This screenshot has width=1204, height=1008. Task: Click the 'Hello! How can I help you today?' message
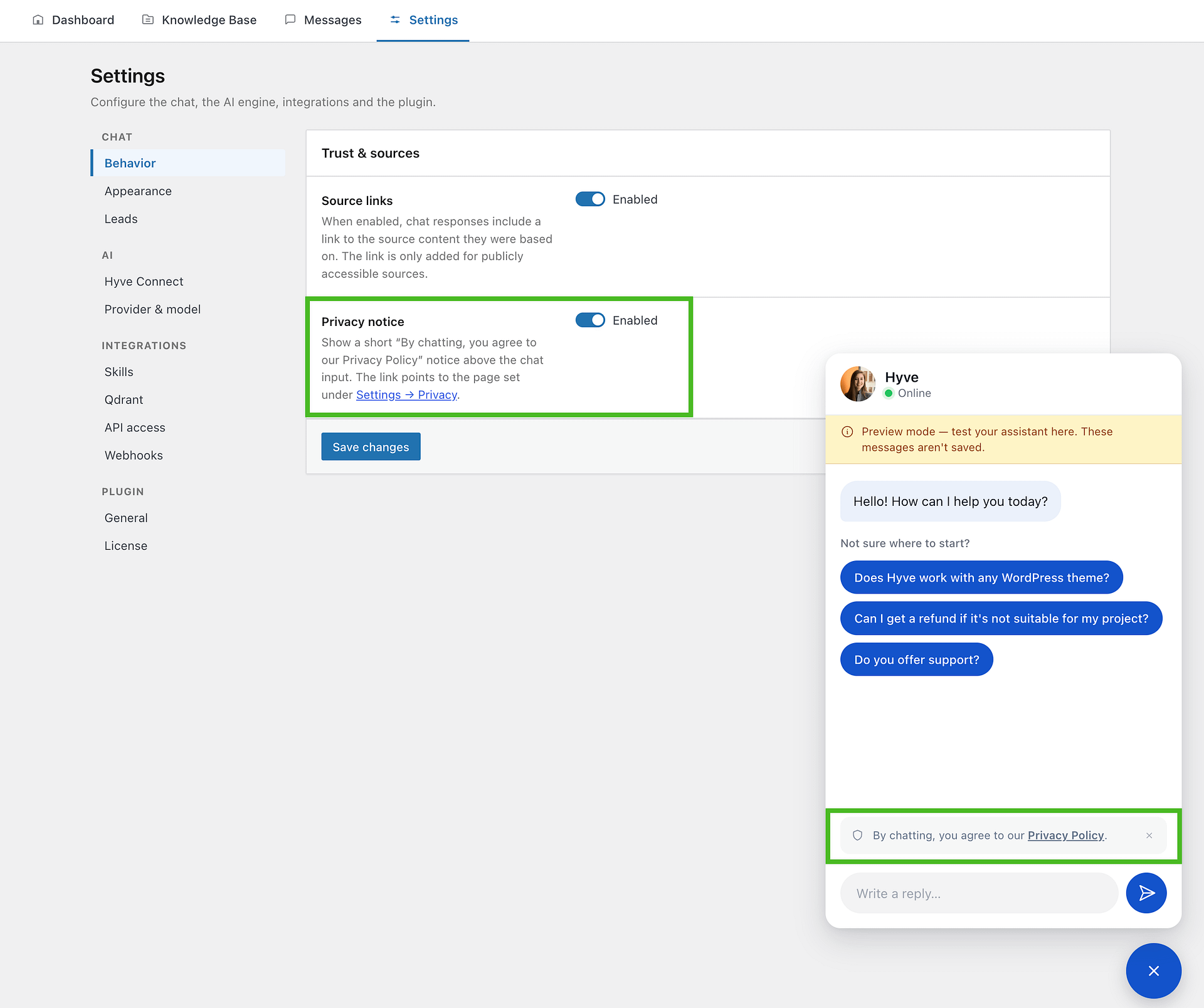click(x=950, y=501)
